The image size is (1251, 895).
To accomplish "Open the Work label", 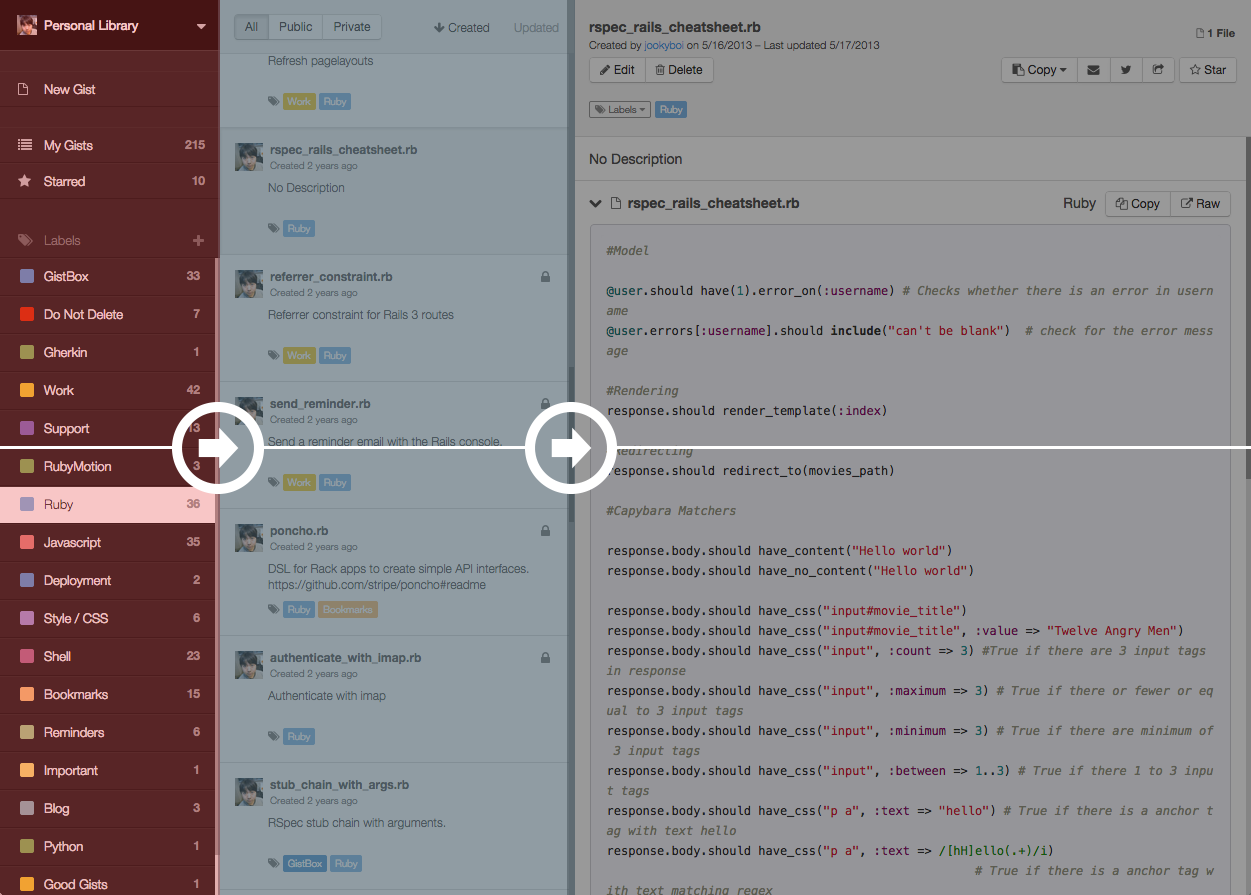I will click(107, 390).
